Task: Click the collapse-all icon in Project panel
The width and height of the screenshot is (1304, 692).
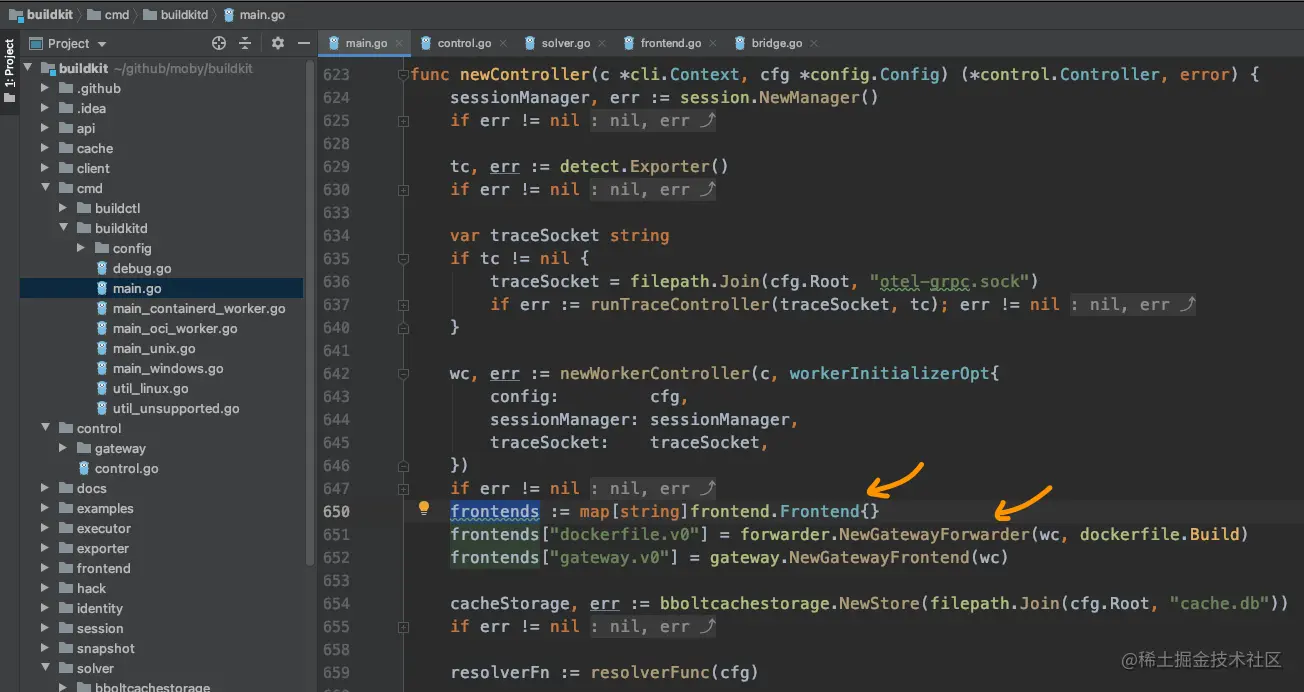Action: click(x=246, y=43)
